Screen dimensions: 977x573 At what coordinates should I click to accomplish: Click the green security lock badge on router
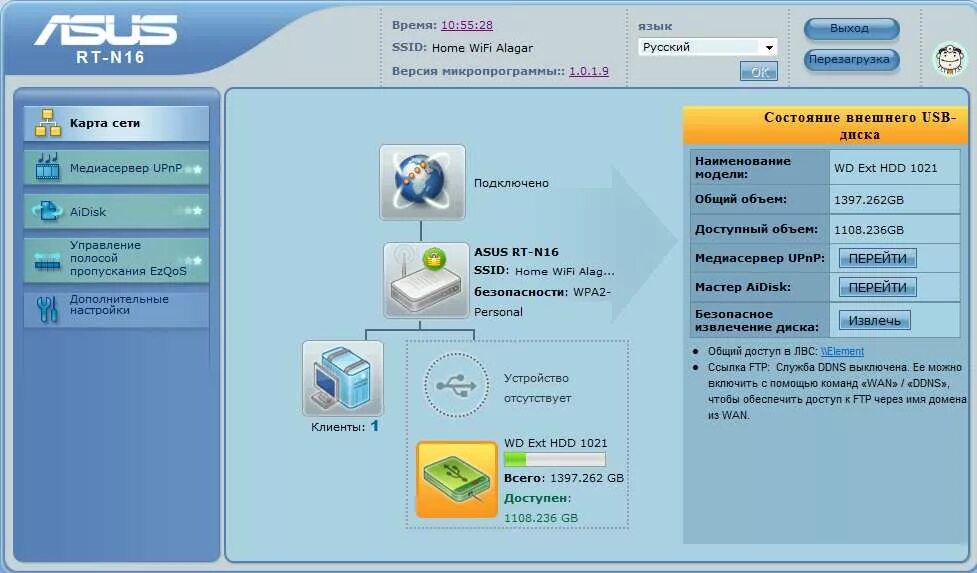click(x=434, y=258)
